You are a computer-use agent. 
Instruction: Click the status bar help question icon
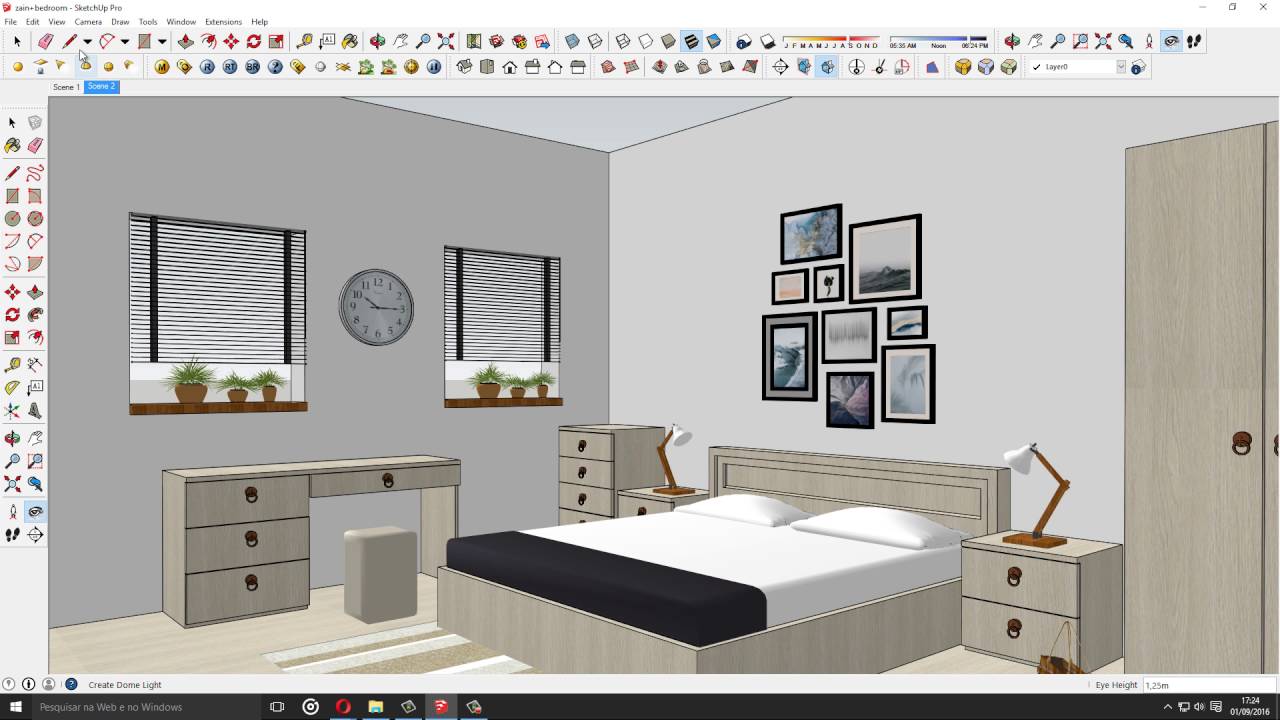point(71,685)
